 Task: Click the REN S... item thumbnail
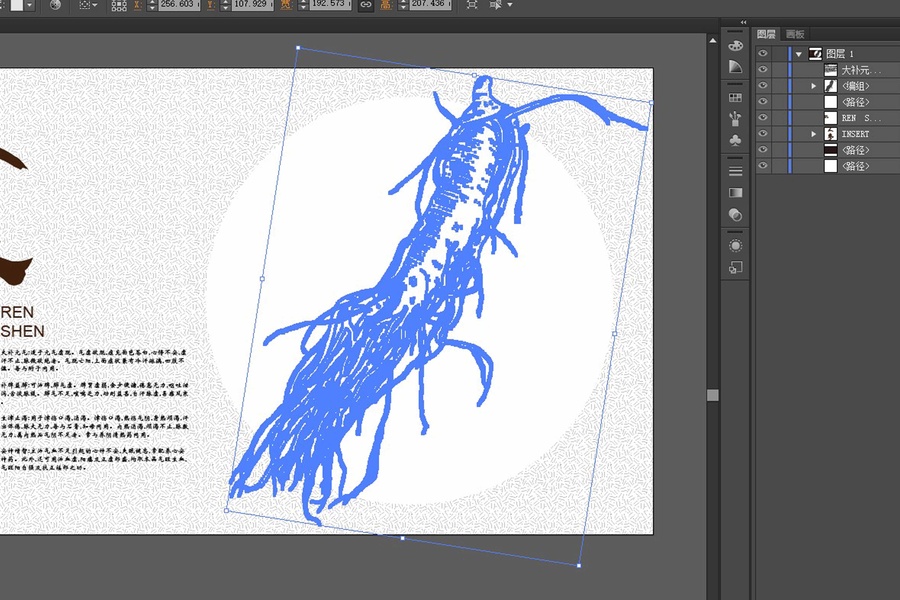pyautogui.click(x=831, y=118)
